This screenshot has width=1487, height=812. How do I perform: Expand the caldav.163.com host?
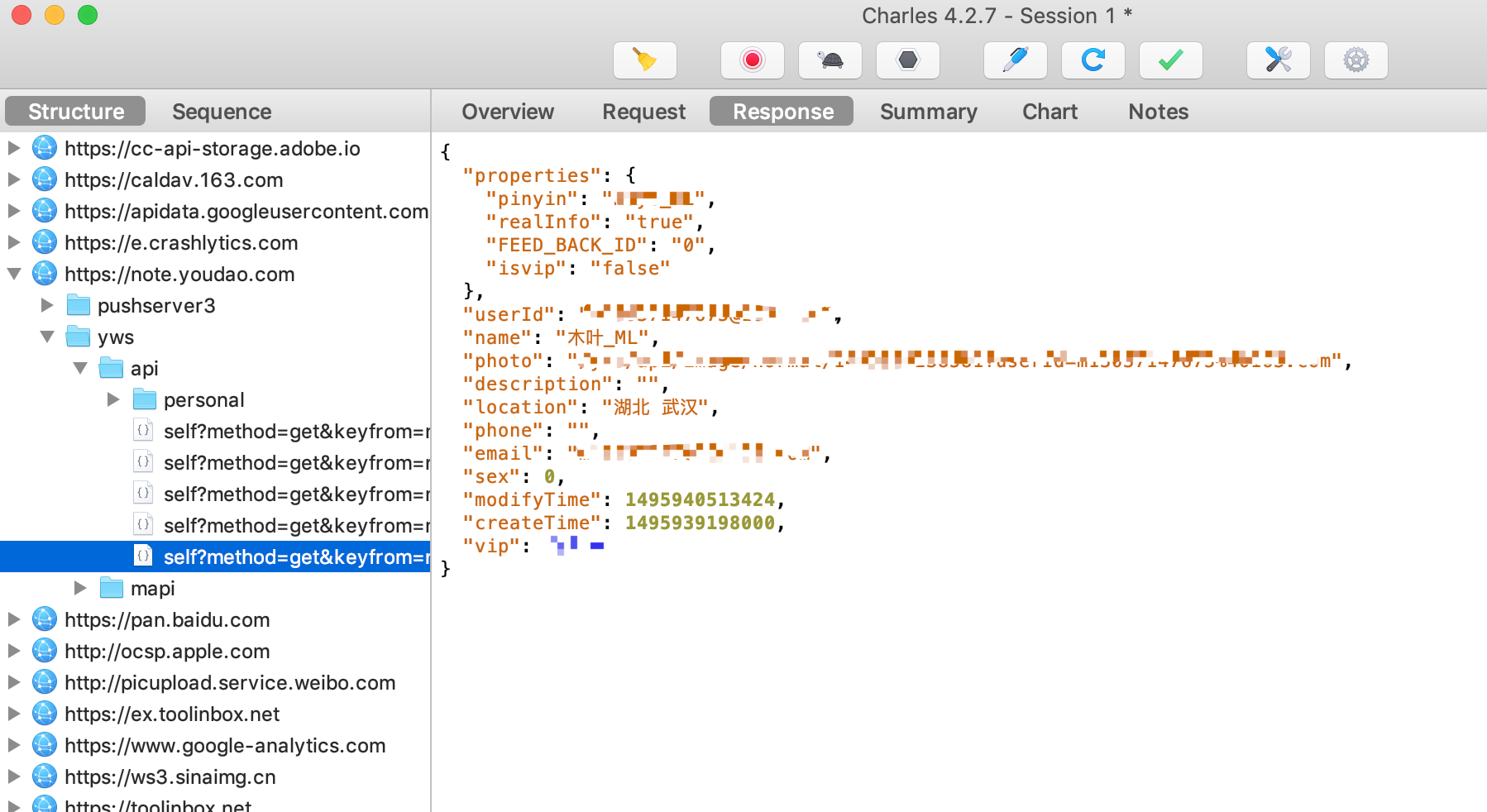14,179
